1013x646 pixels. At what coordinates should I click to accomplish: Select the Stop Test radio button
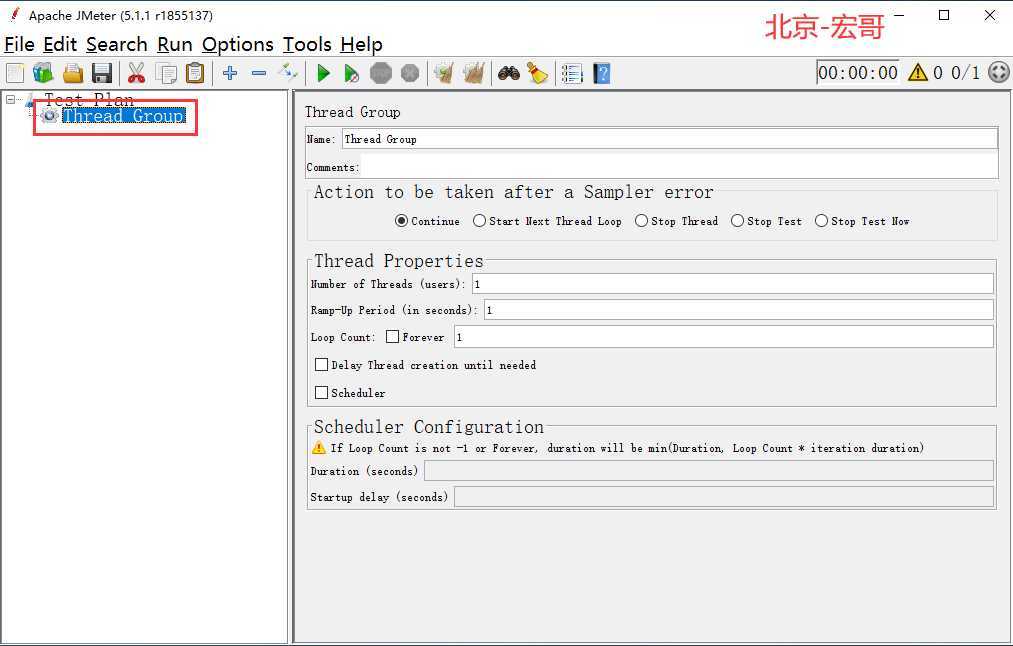click(737, 221)
